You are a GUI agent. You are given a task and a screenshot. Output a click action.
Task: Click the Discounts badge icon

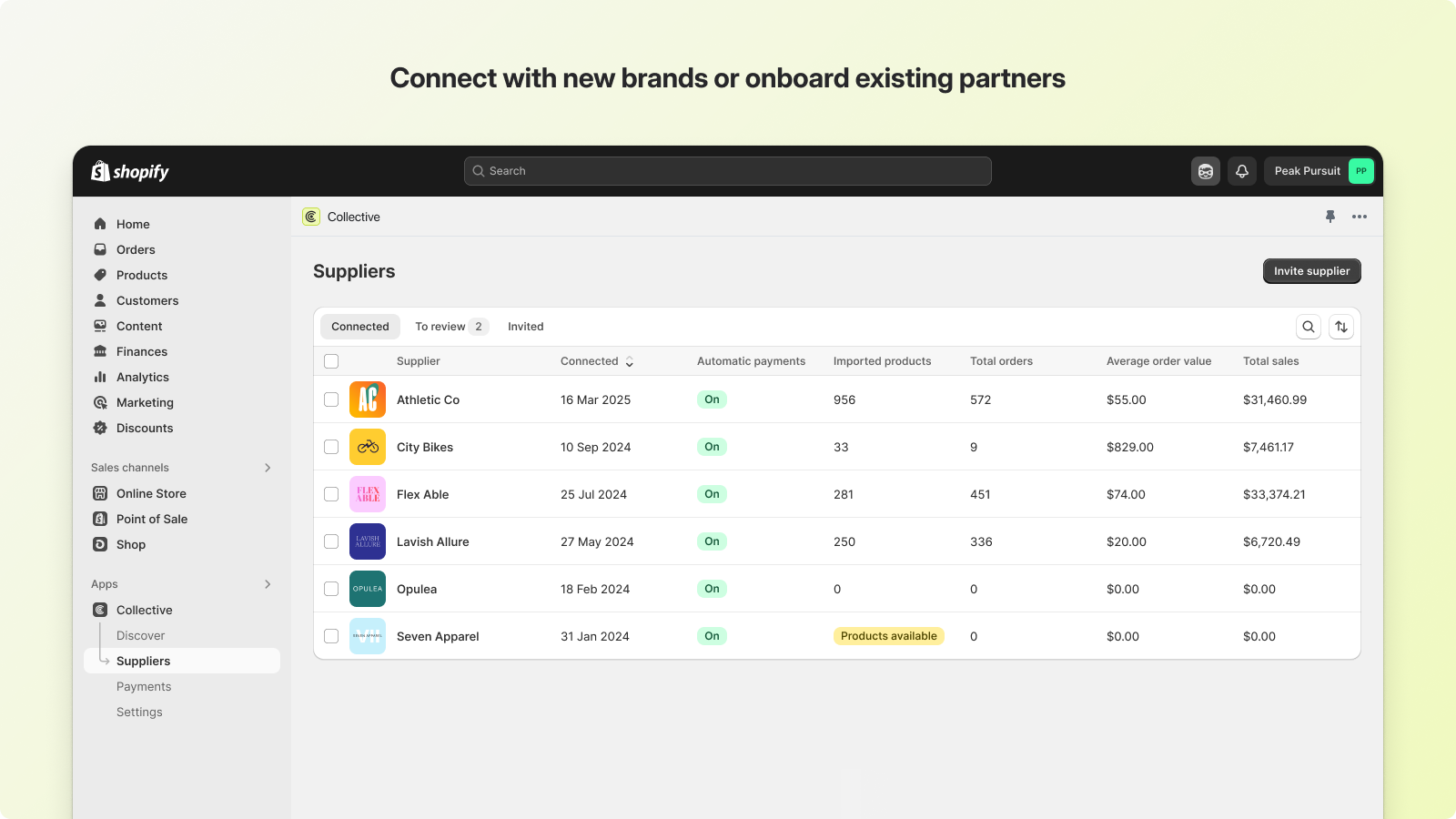coord(100,428)
